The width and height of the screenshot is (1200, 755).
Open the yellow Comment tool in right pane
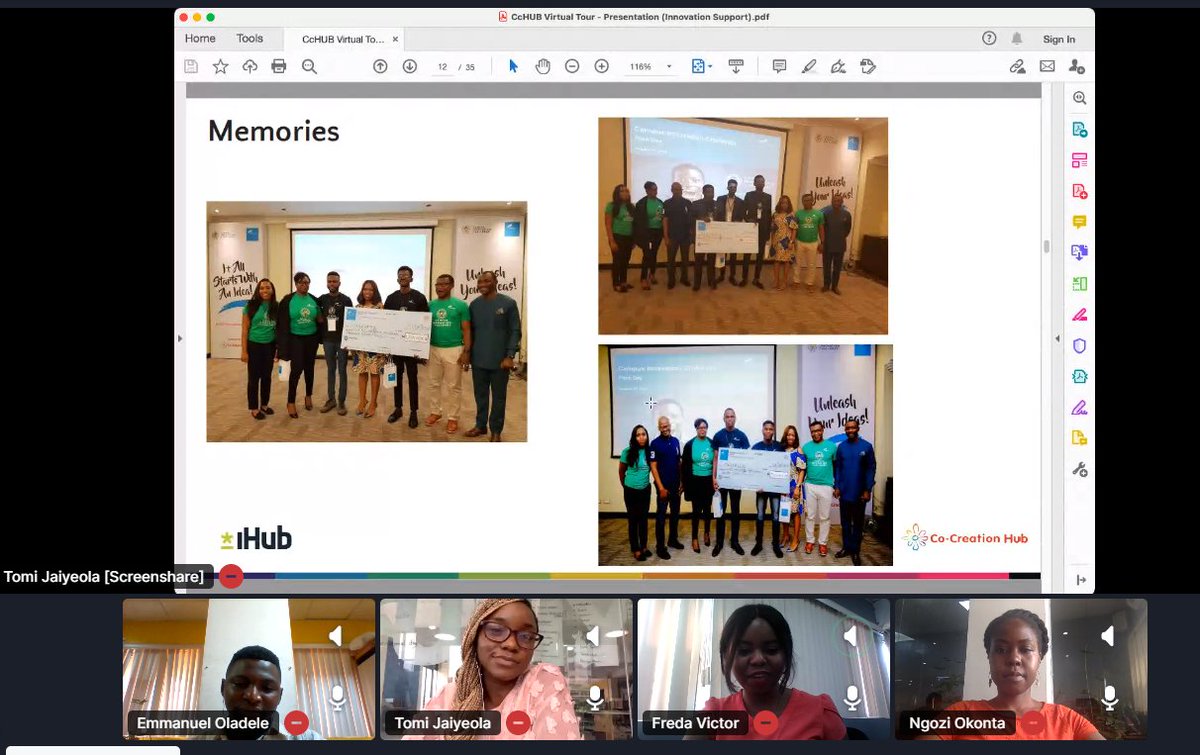pyautogui.click(x=1079, y=222)
